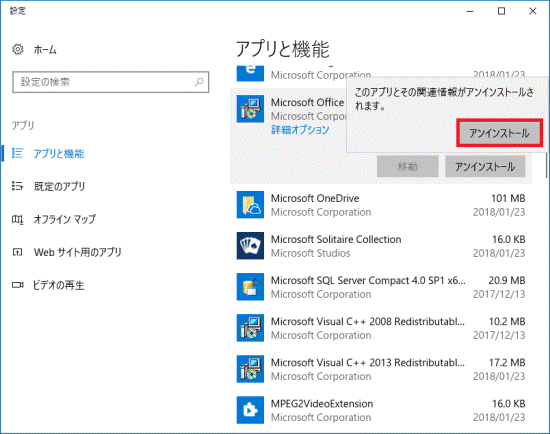Click the 10.2 MB size value
The height and width of the screenshot is (434, 550).
tap(507, 321)
